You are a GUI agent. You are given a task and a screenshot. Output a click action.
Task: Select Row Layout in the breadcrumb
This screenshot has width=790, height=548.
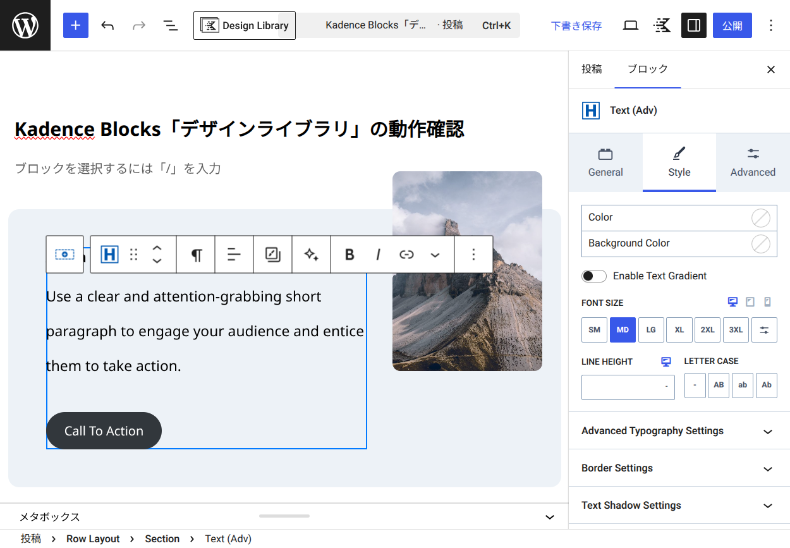pos(93,538)
